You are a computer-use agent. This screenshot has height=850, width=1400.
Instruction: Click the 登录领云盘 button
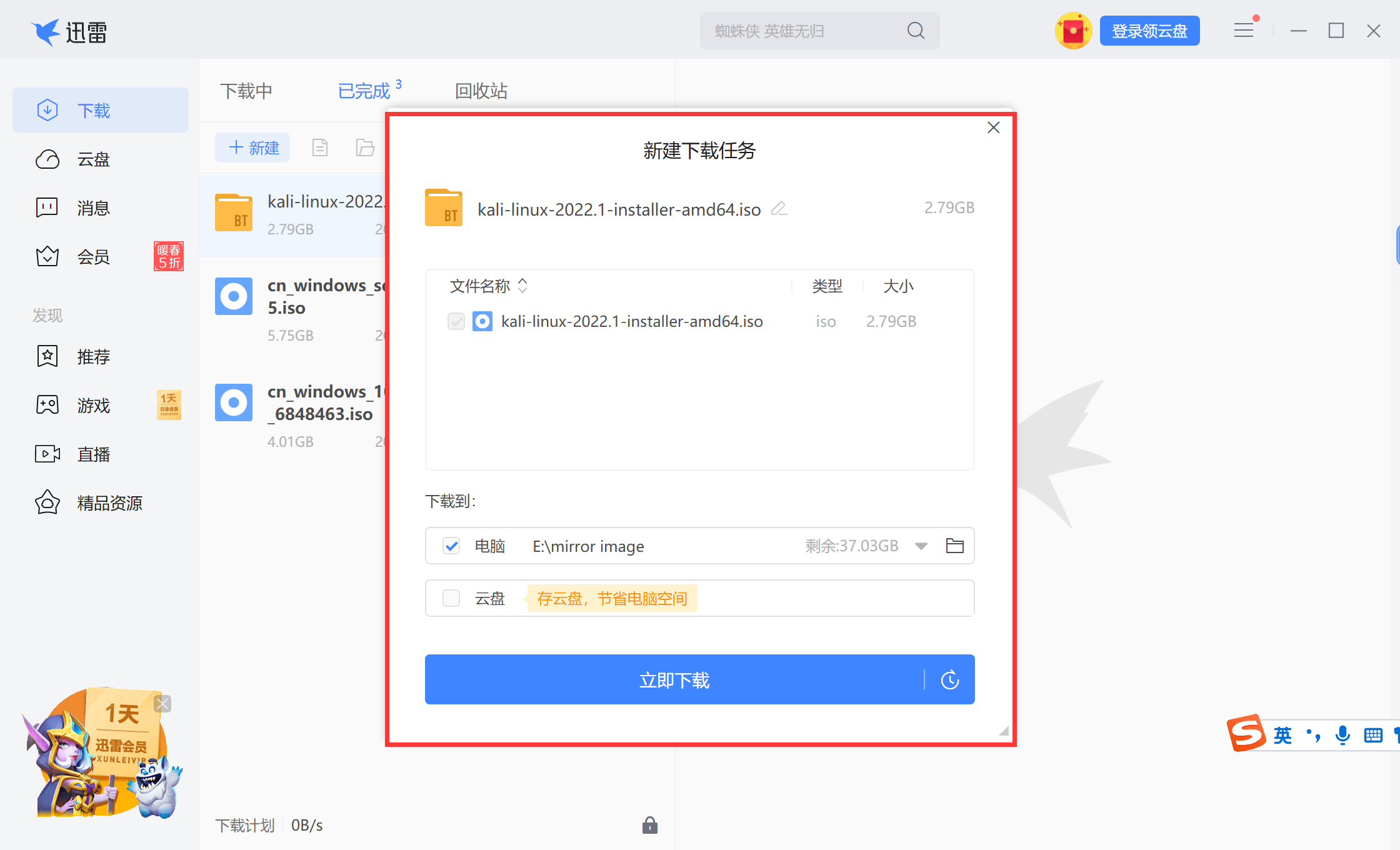[x=1149, y=30]
